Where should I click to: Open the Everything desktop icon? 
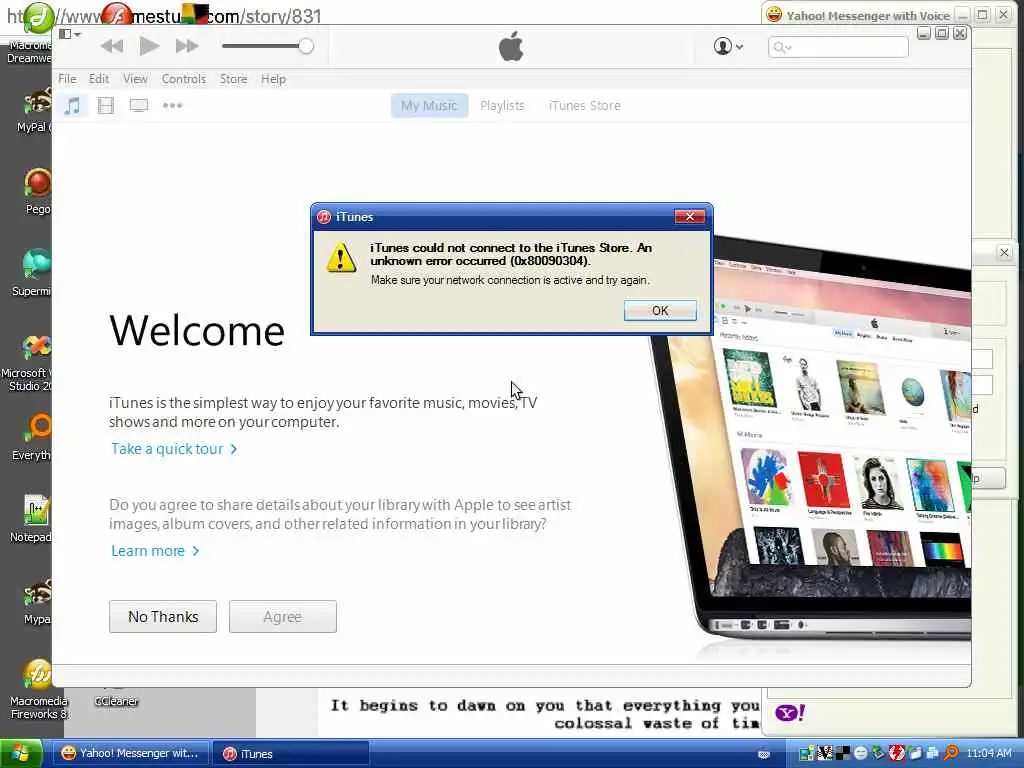(33, 438)
